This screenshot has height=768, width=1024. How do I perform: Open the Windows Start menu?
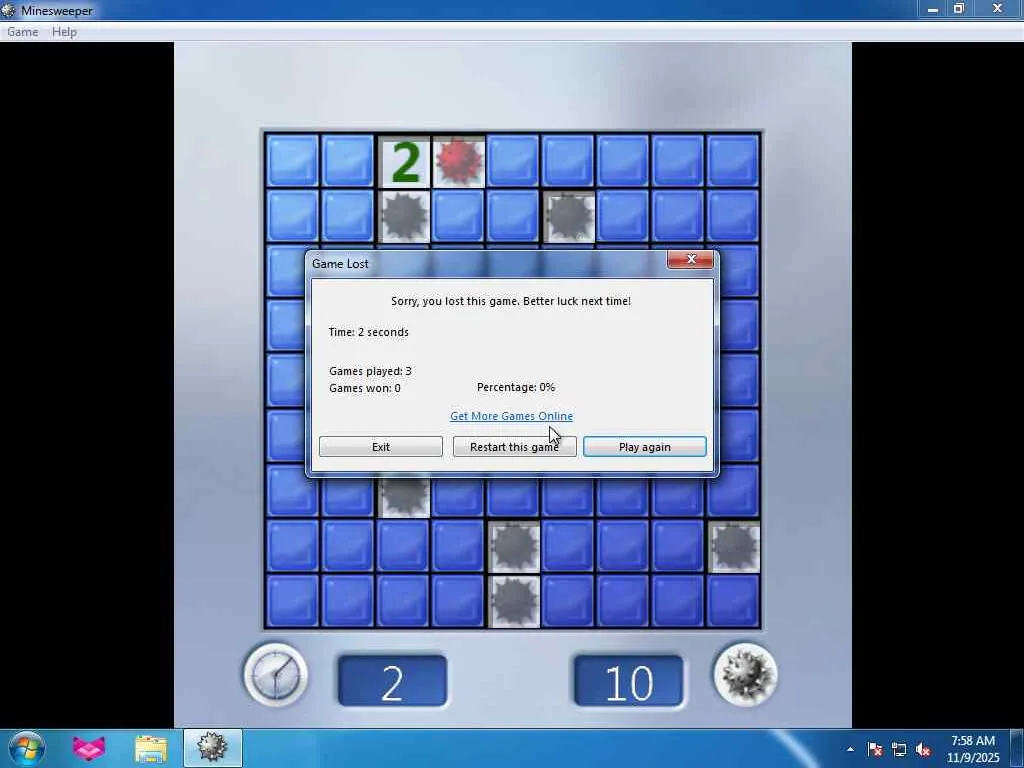point(26,748)
